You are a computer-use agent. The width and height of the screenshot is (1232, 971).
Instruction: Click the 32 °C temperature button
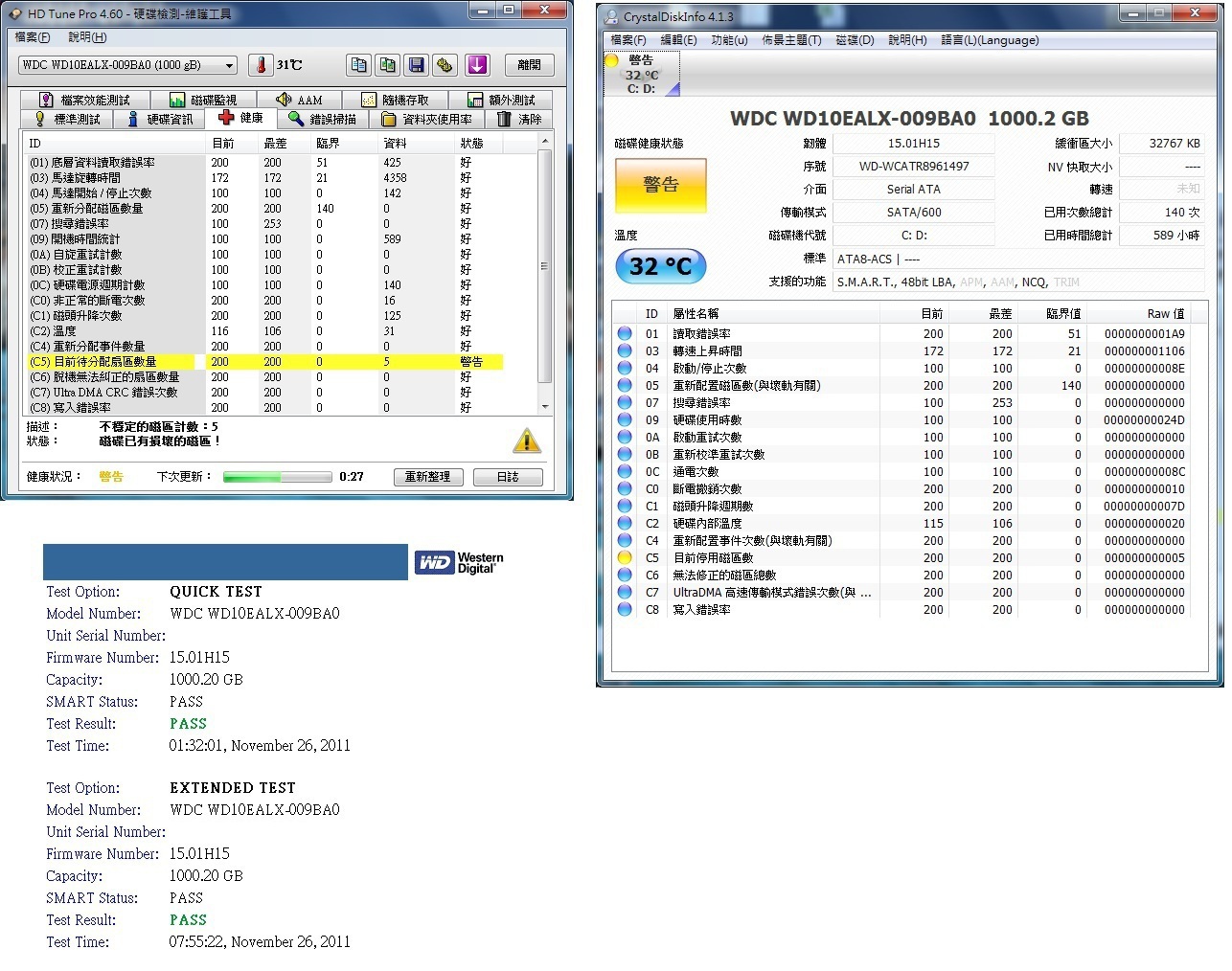click(660, 266)
